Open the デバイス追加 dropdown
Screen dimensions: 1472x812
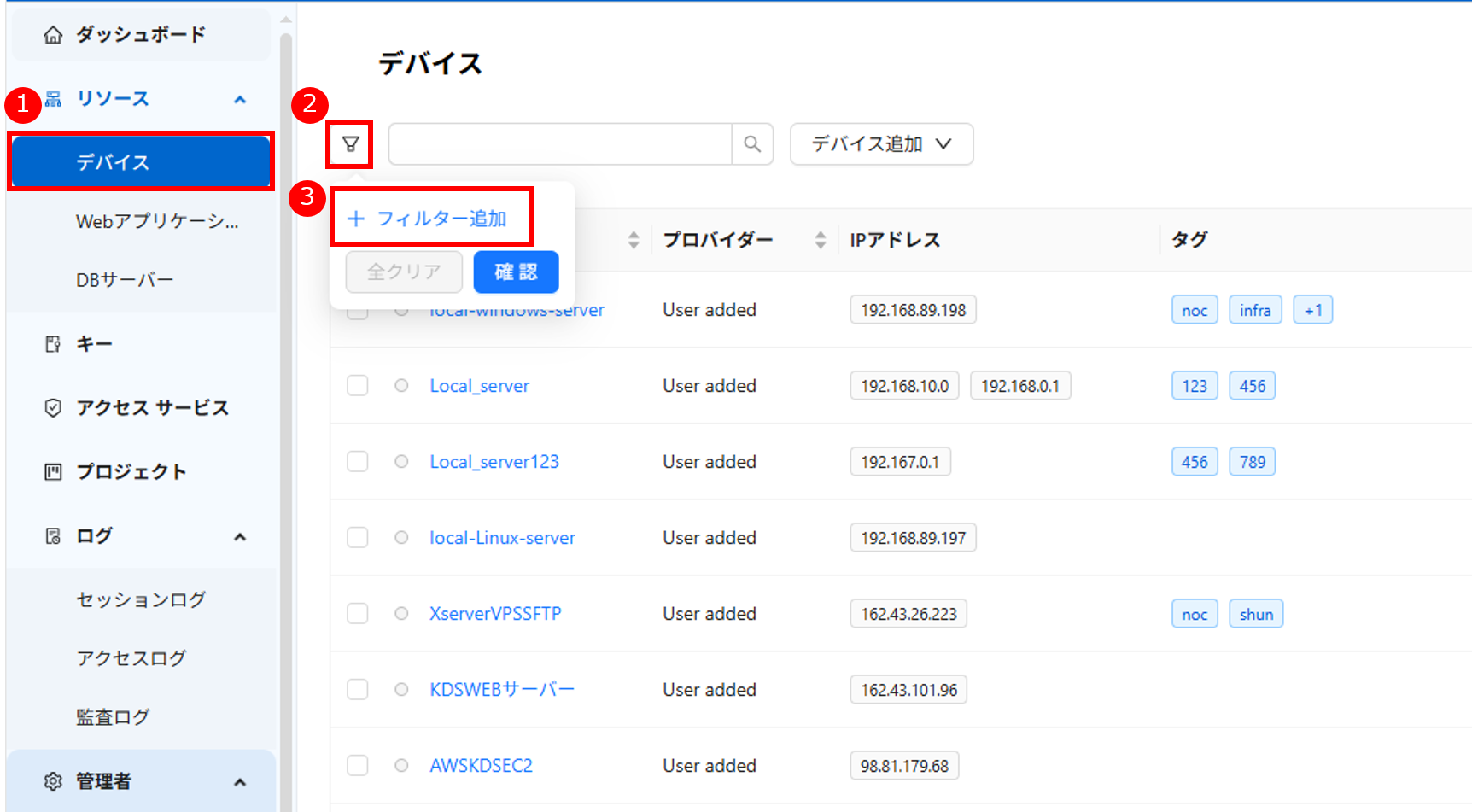[881, 144]
